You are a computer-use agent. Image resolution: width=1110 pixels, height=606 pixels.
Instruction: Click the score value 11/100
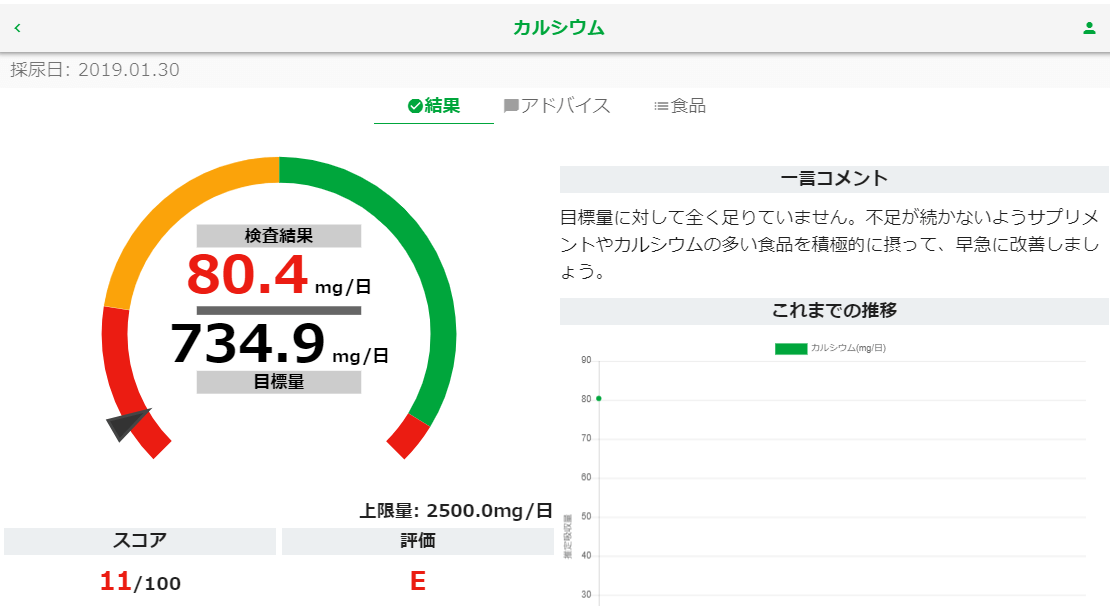coord(139,581)
